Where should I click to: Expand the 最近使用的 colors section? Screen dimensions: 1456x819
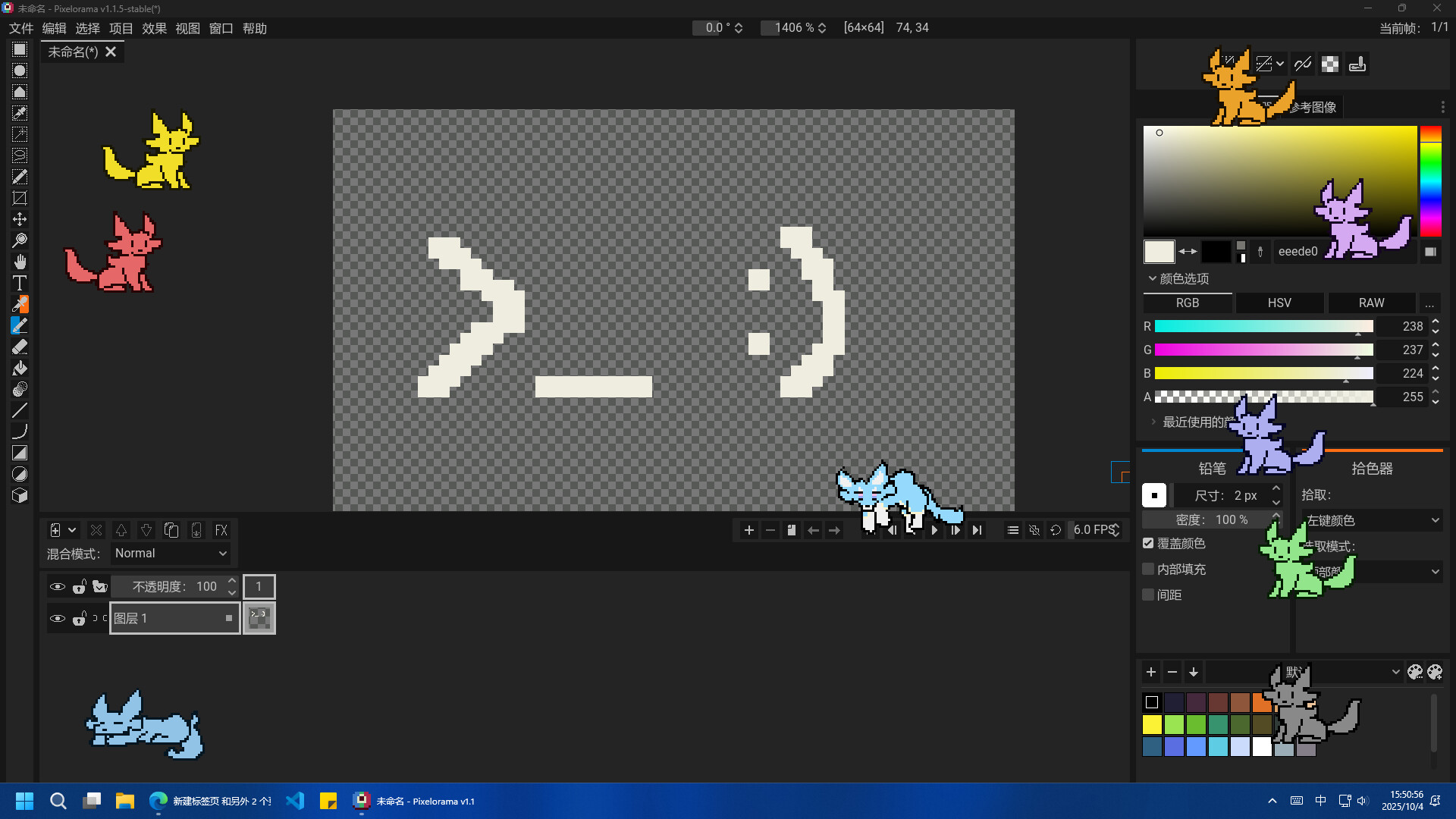click(1154, 422)
